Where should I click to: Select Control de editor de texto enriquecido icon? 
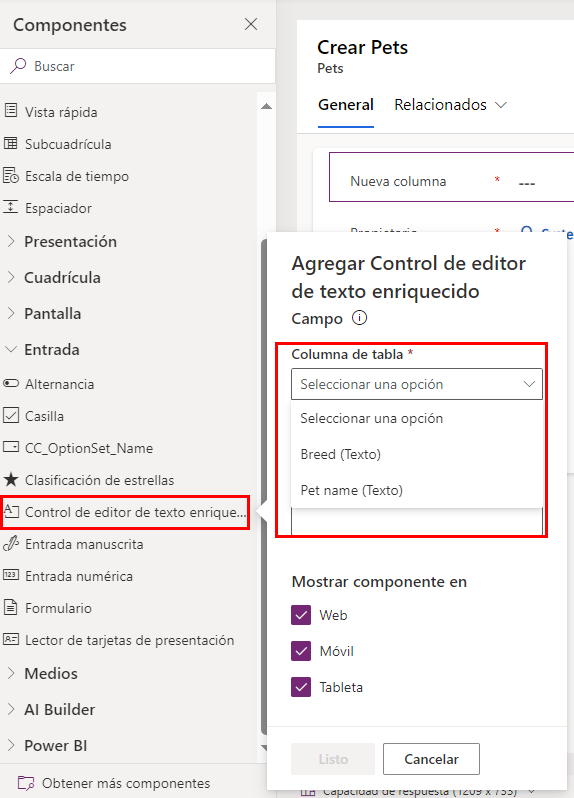click(11, 511)
